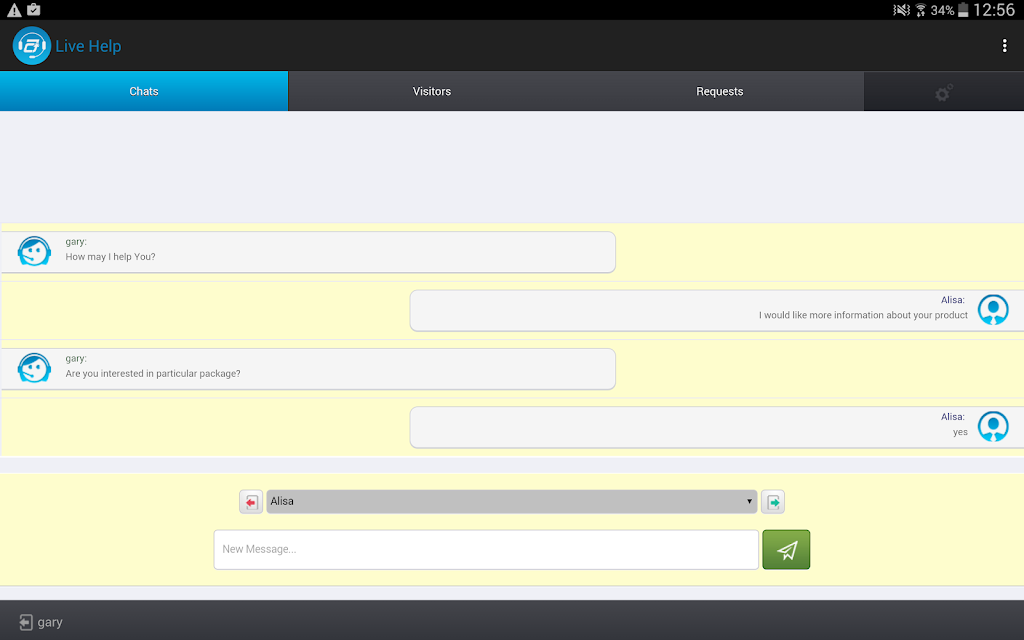Tap the Wi-Fi status icon
The image size is (1024, 640).
point(921,10)
